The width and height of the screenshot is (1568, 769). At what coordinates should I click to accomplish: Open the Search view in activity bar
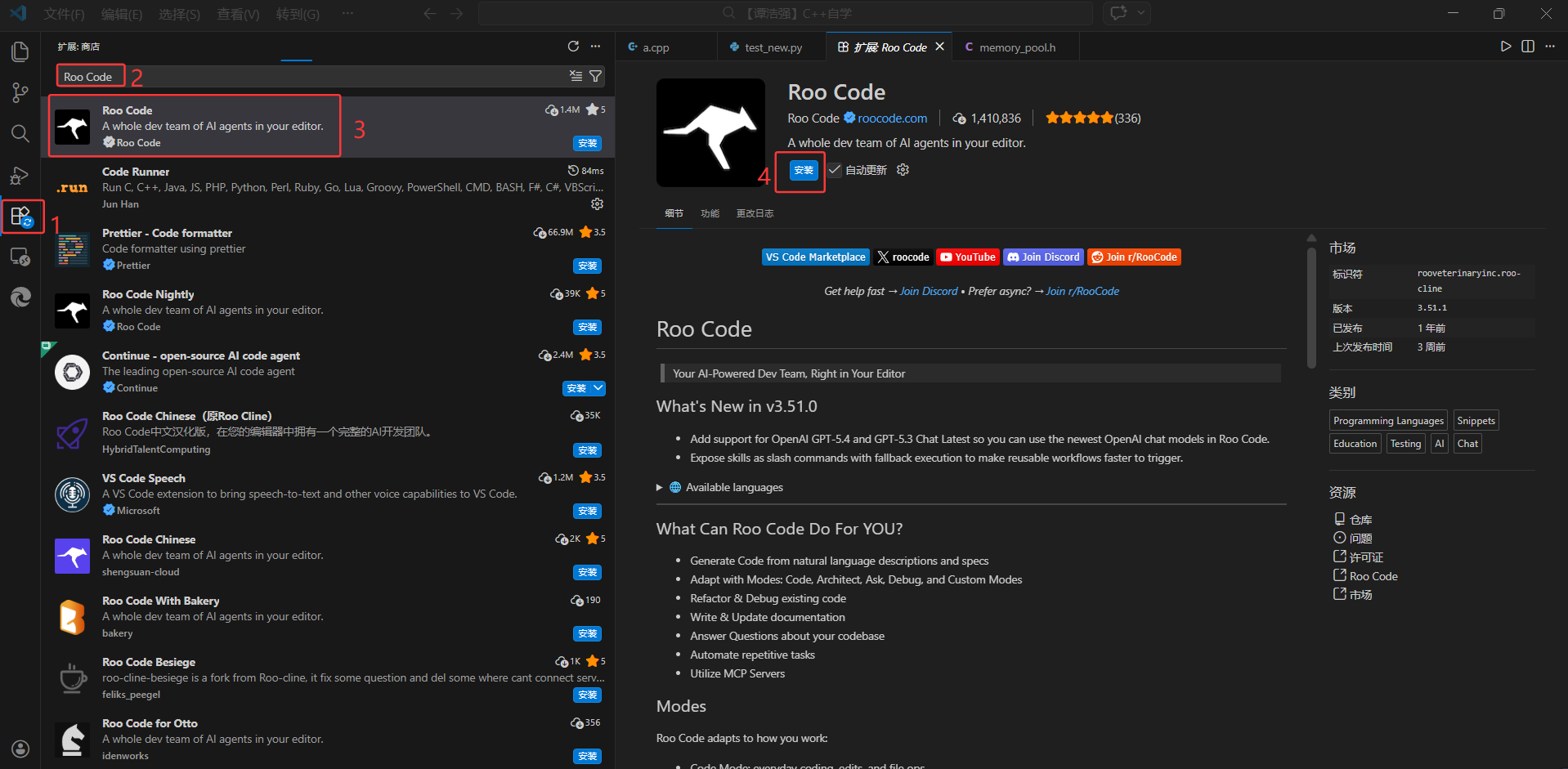pos(20,133)
